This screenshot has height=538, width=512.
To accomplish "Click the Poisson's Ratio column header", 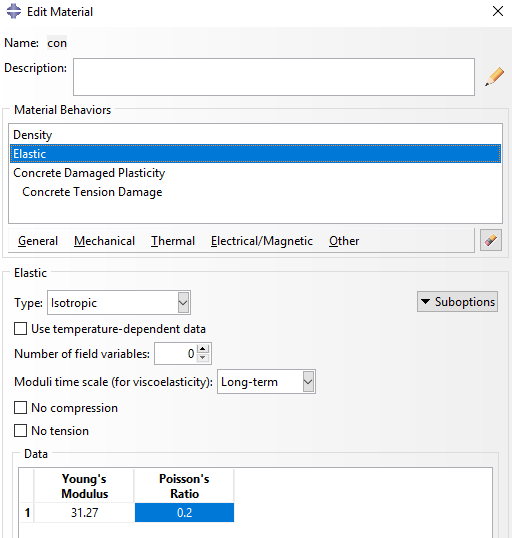I will point(184,486).
